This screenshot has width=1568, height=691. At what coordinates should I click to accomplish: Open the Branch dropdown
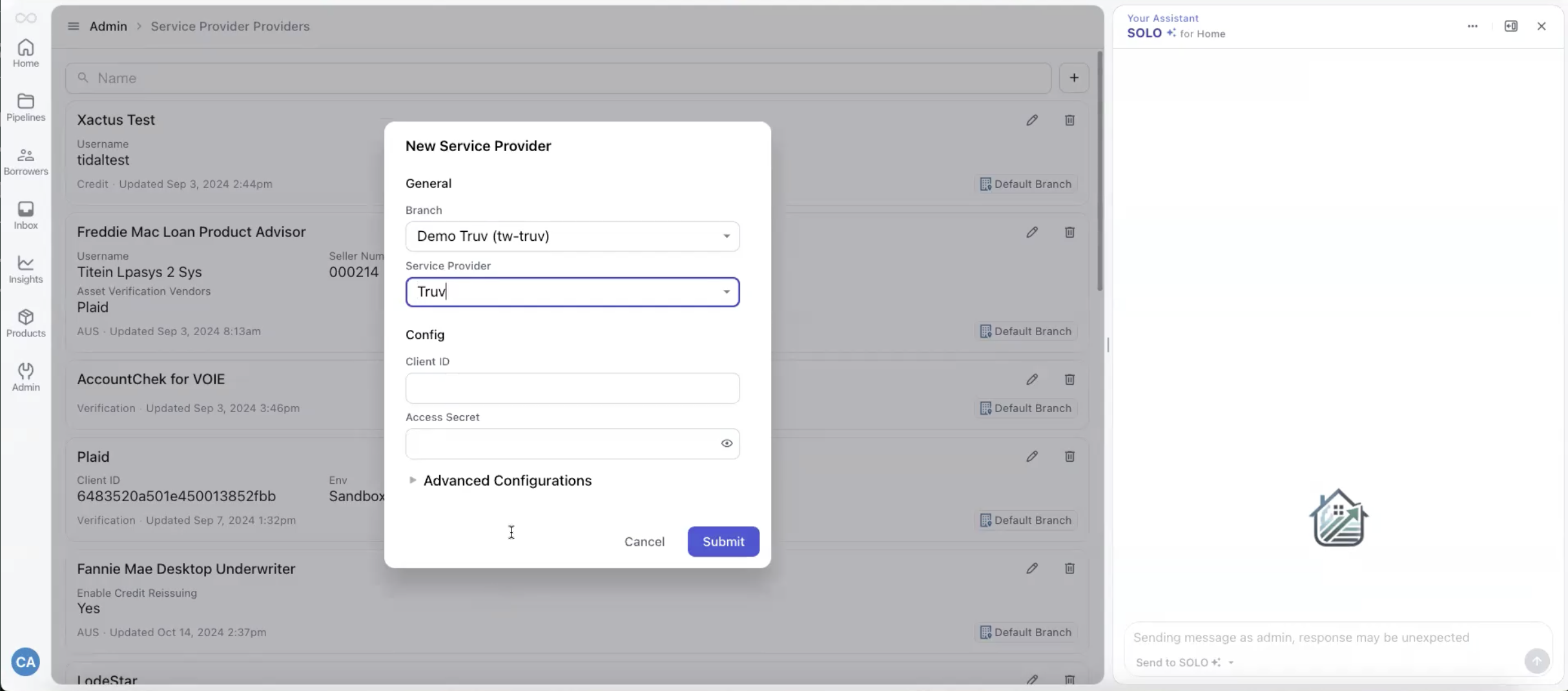coord(572,236)
